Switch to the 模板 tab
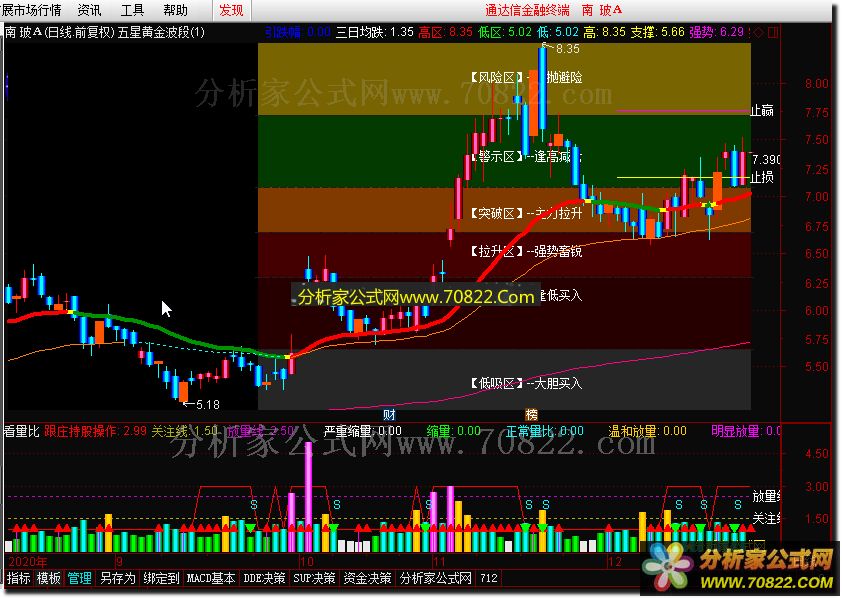842x598 pixels. [x=48, y=578]
